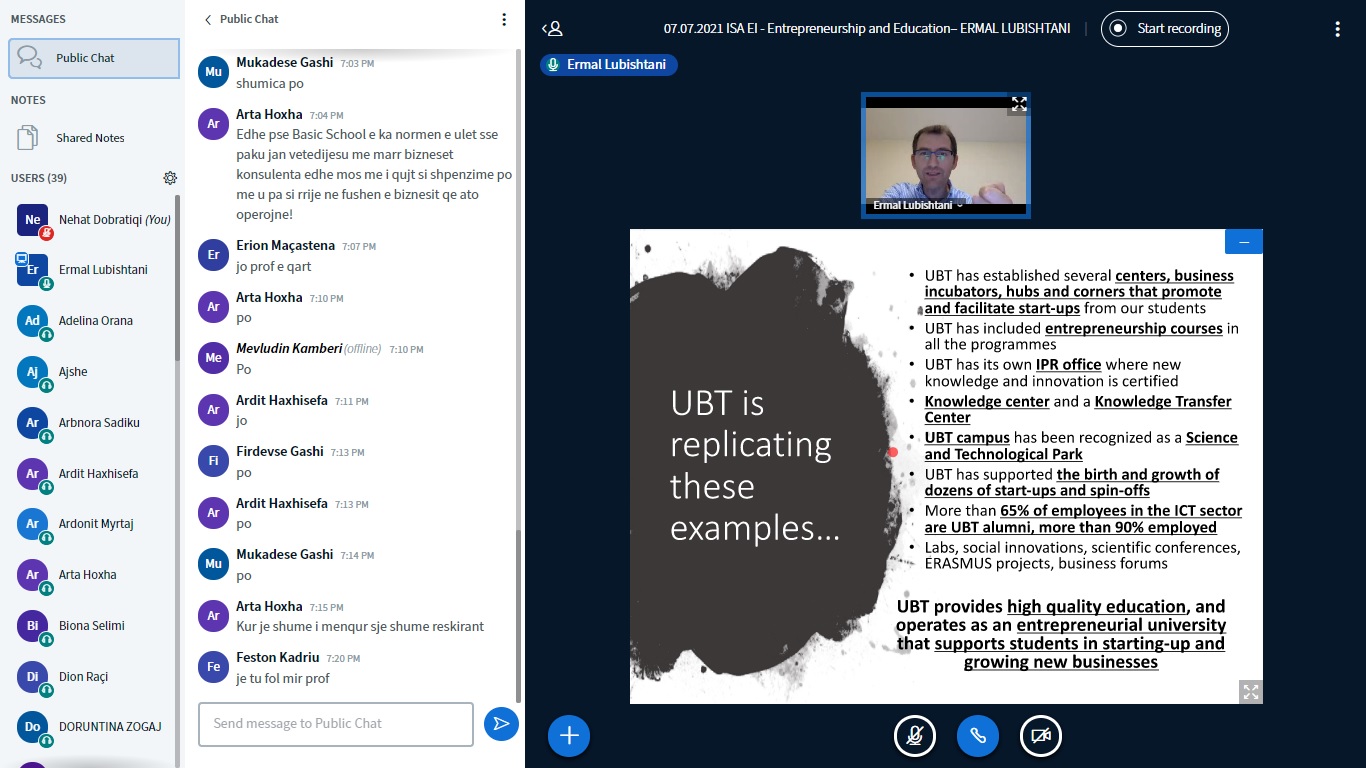Viewport: 1366px width, 768px height.
Task: Click the leave audio phone button
Action: pos(977,736)
